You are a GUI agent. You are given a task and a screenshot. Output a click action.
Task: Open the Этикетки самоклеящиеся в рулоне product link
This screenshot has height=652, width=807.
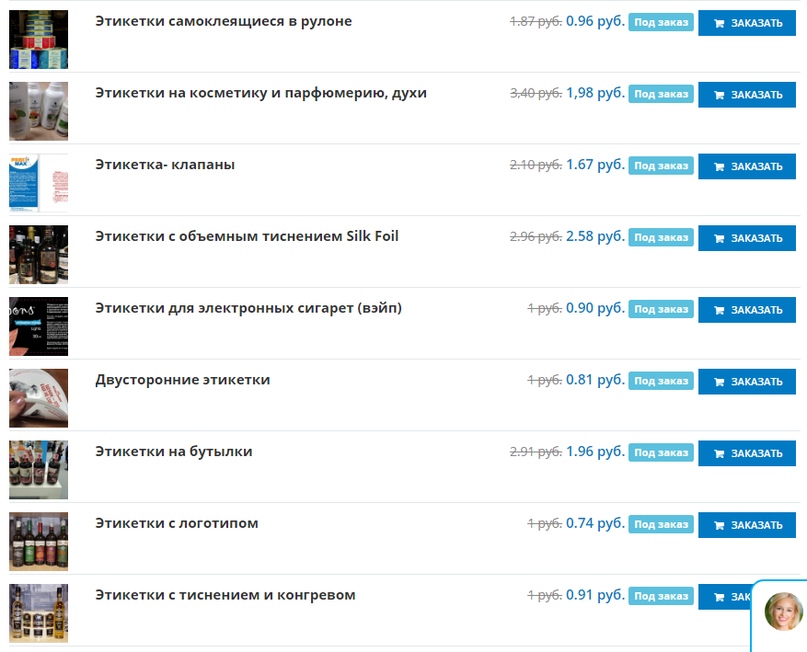(223, 21)
